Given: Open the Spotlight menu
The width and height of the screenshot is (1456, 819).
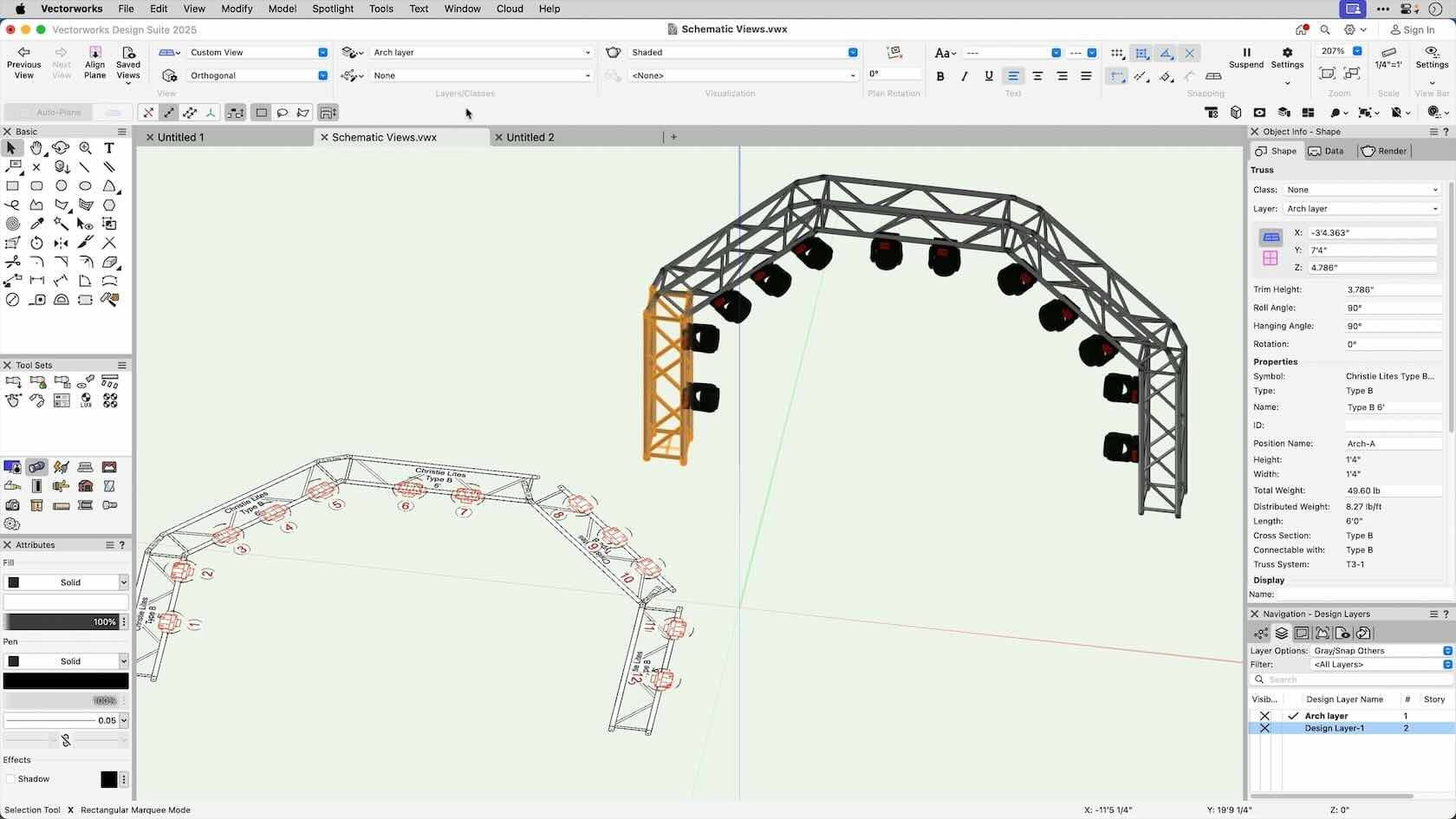Looking at the screenshot, I should 333,9.
